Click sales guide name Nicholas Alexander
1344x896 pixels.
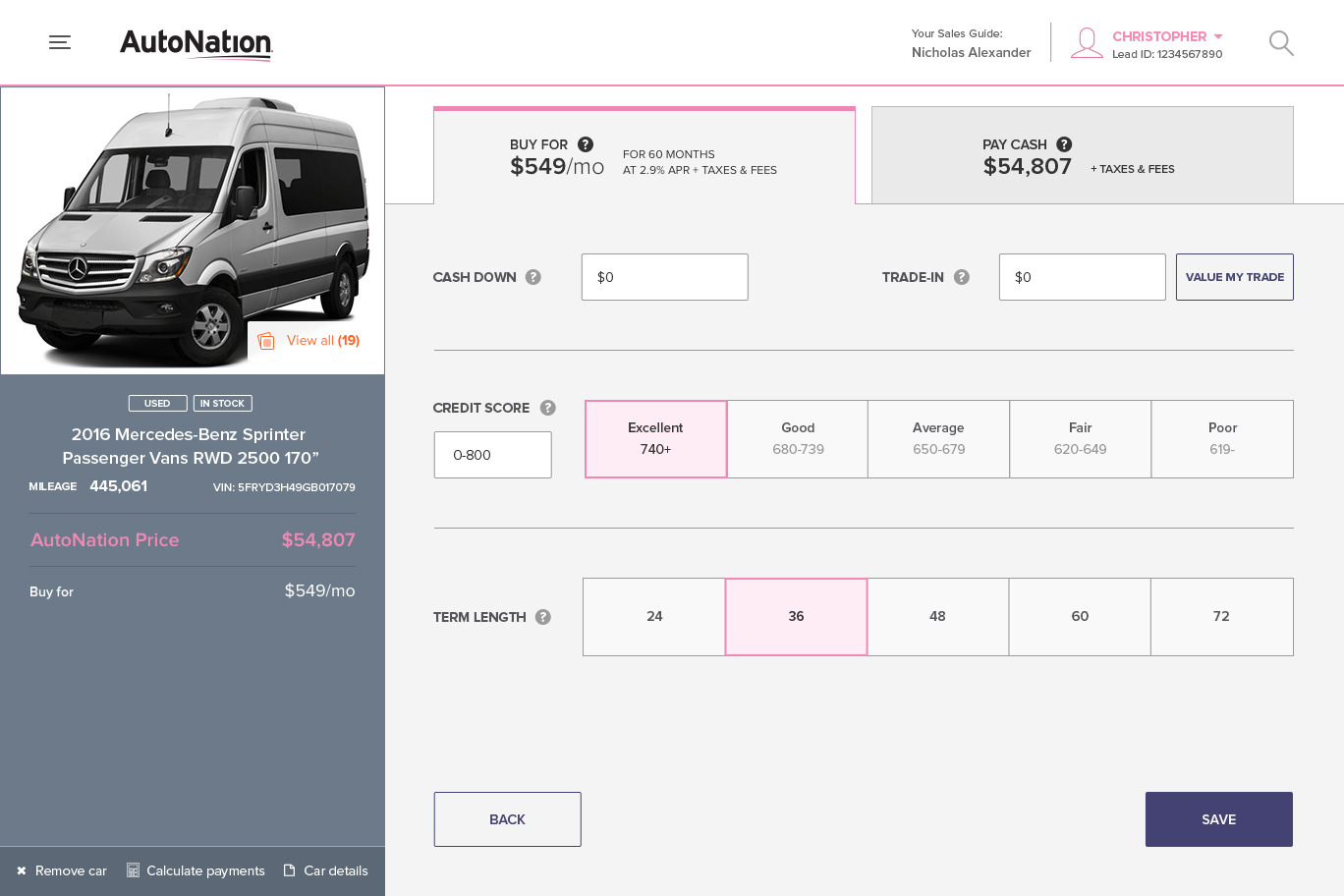(971, 53)
